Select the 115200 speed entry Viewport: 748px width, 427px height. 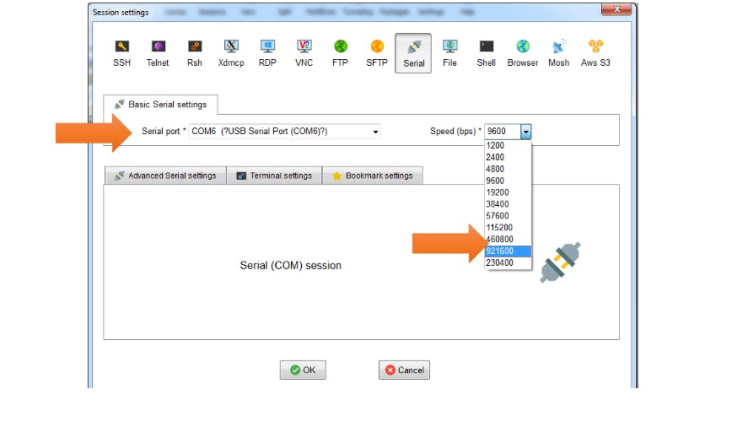point(508,228)
